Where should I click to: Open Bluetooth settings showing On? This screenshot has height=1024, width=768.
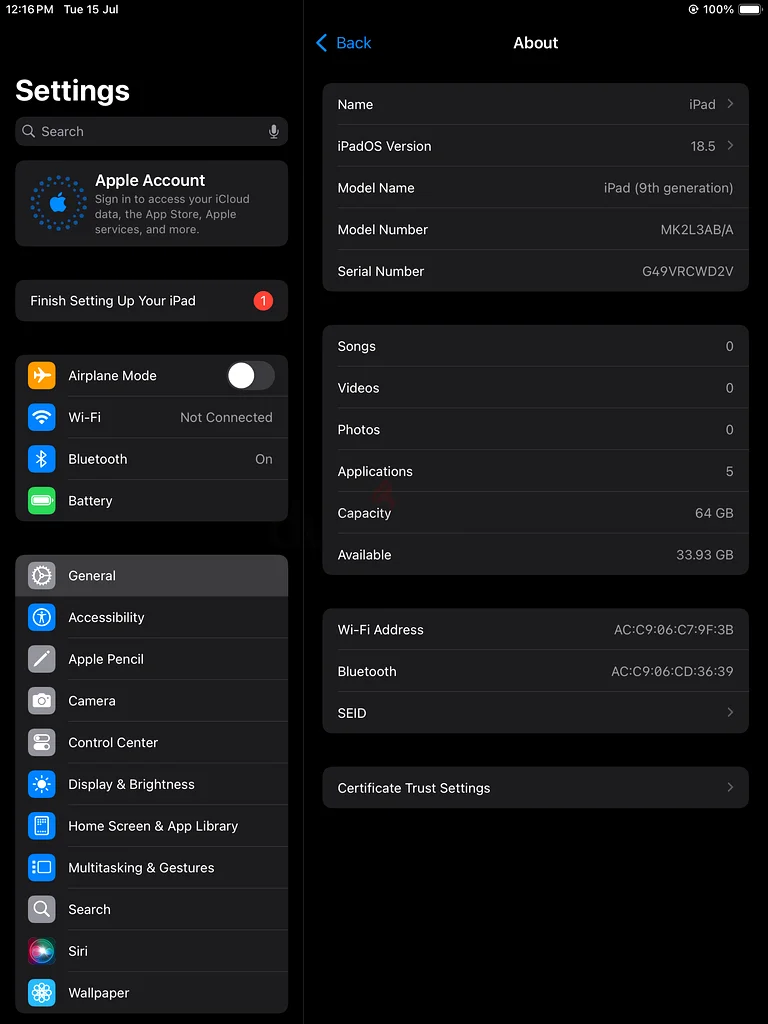click(152, 459)
